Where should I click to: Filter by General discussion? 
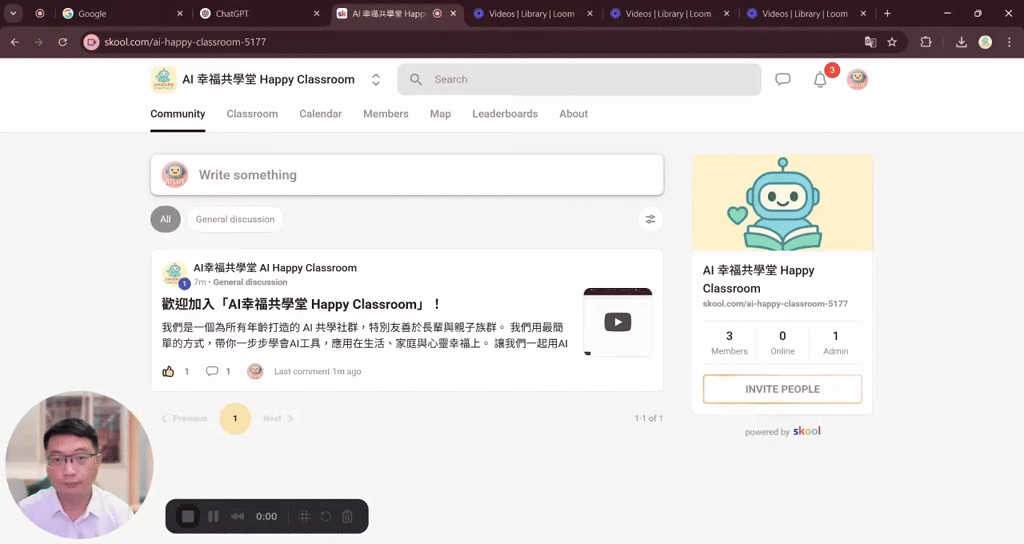pos(235,219)
